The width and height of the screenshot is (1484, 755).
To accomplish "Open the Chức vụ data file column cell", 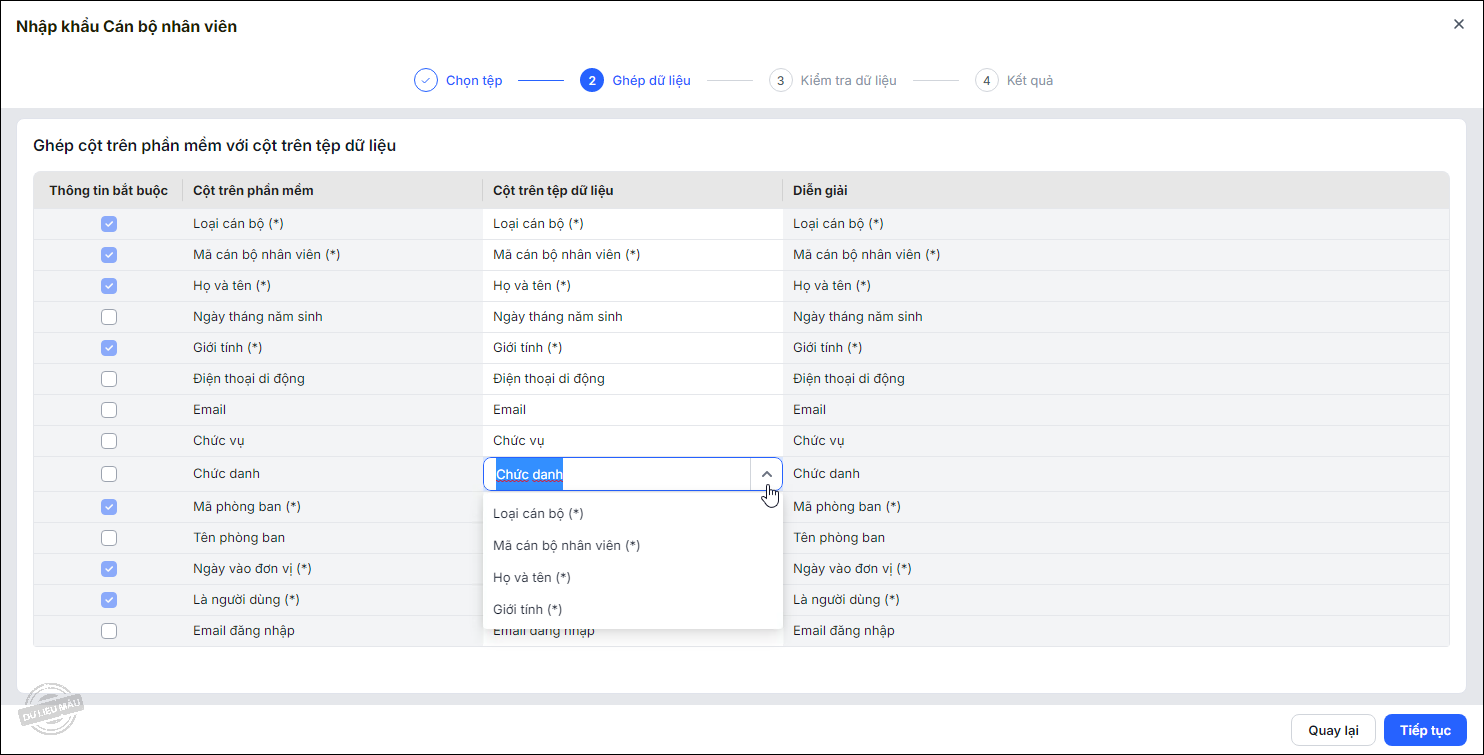I will coord(632,441).
